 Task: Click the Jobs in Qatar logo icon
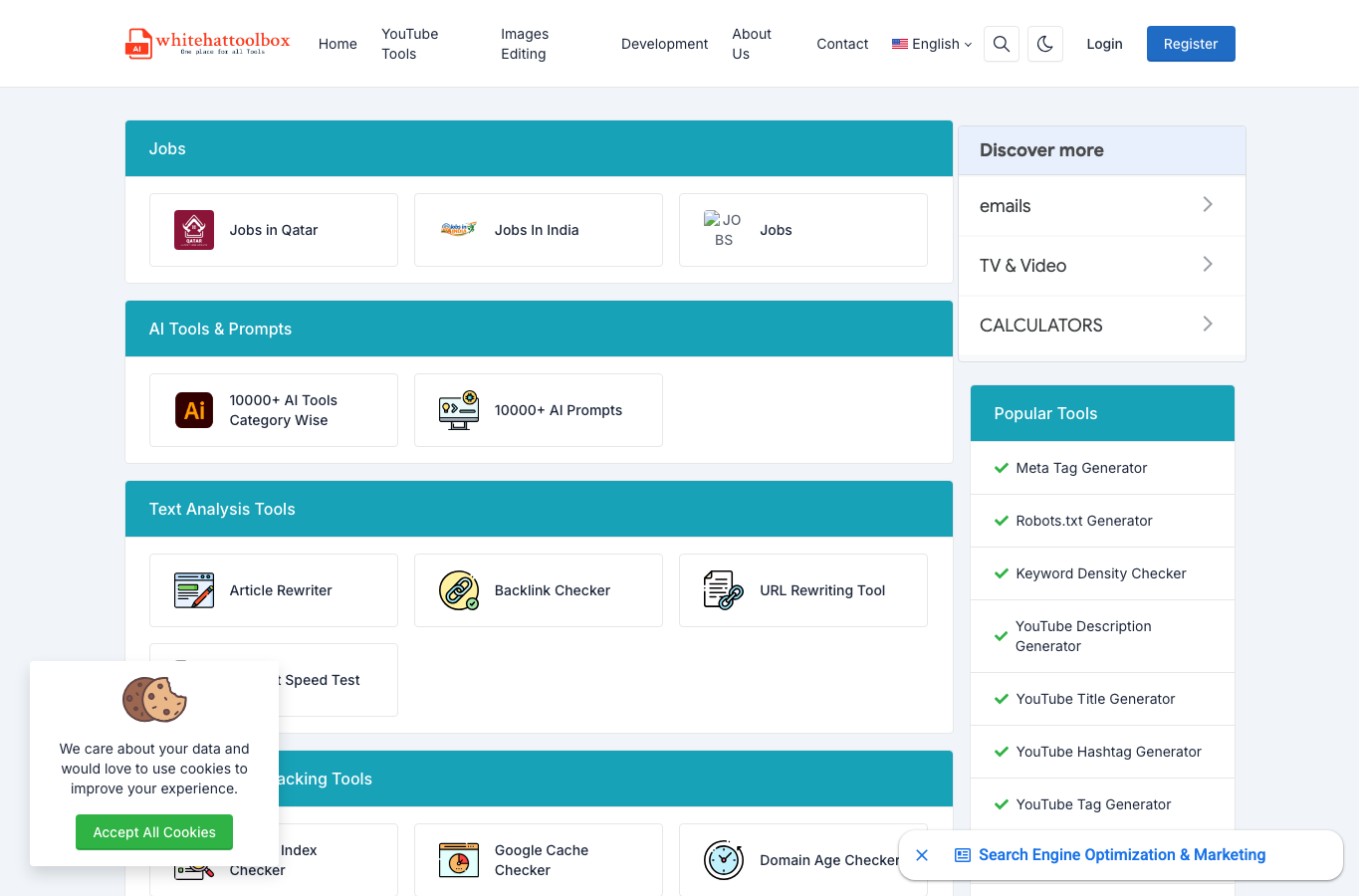[x=194, y=230]
